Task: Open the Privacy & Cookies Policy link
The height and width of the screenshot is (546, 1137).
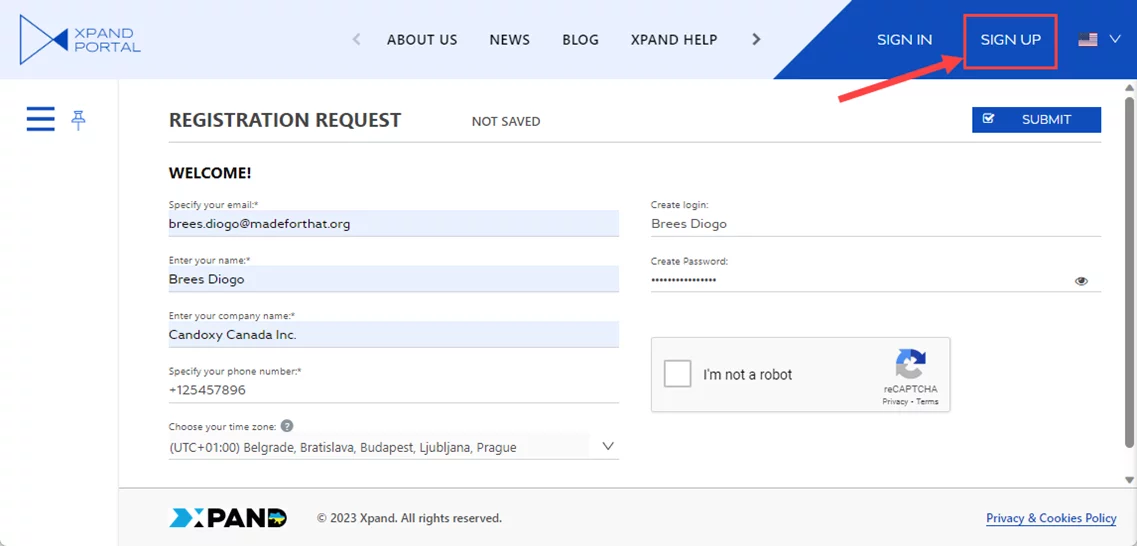Action: pos(1051,518)
